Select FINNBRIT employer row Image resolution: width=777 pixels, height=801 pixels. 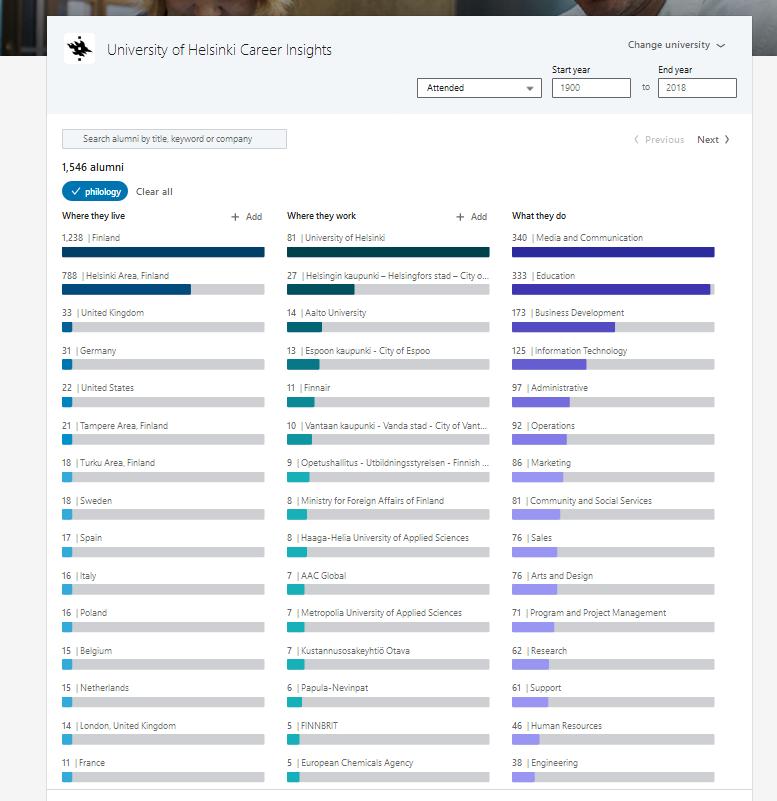[388, 733]
